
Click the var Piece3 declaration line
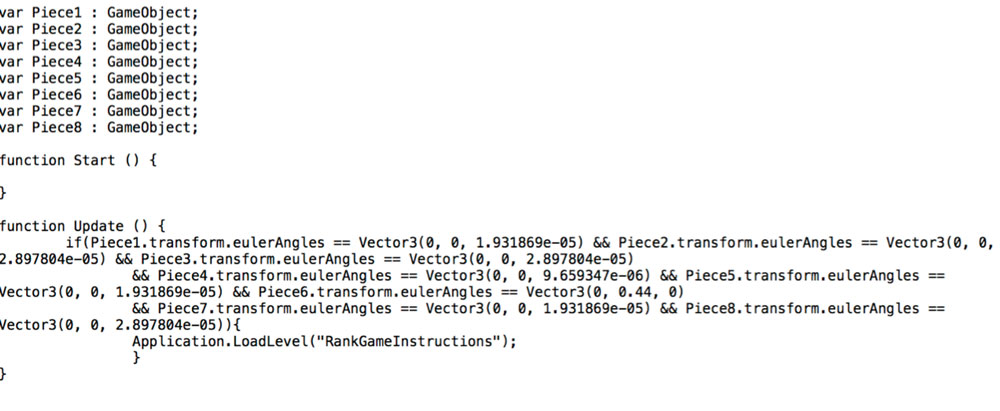[99, 45]
